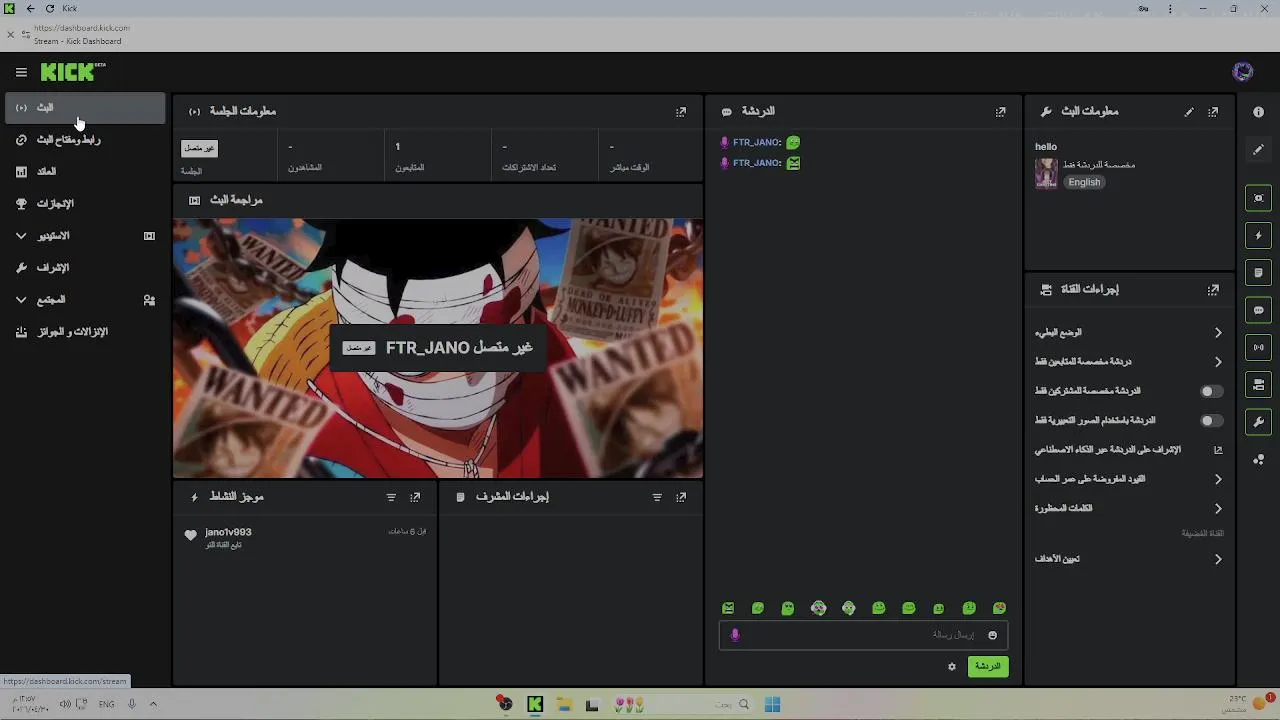
Task: Pop out the إجراءات القناة panel
Action: [1213, 290]
